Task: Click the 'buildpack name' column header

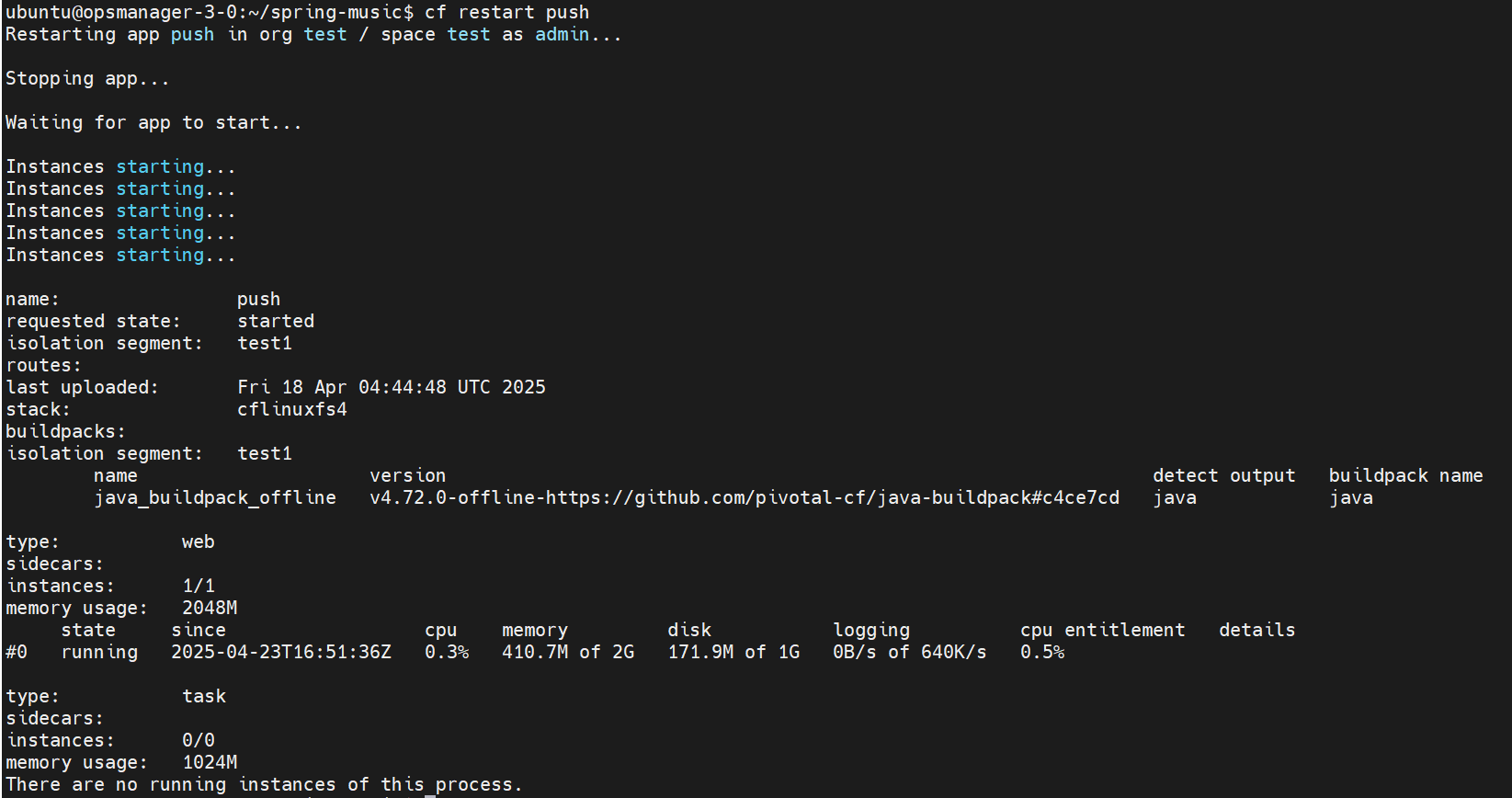Action: coord(1406,476)
